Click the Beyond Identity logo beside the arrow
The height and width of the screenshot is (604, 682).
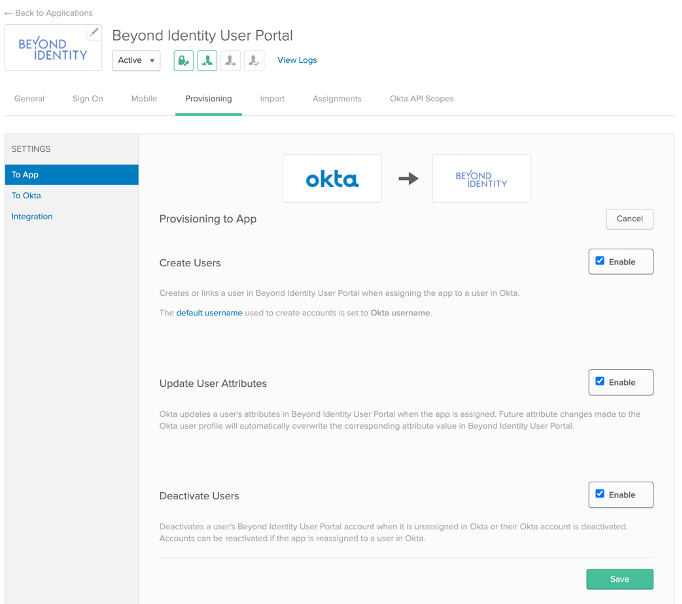[x=481, y=179]
